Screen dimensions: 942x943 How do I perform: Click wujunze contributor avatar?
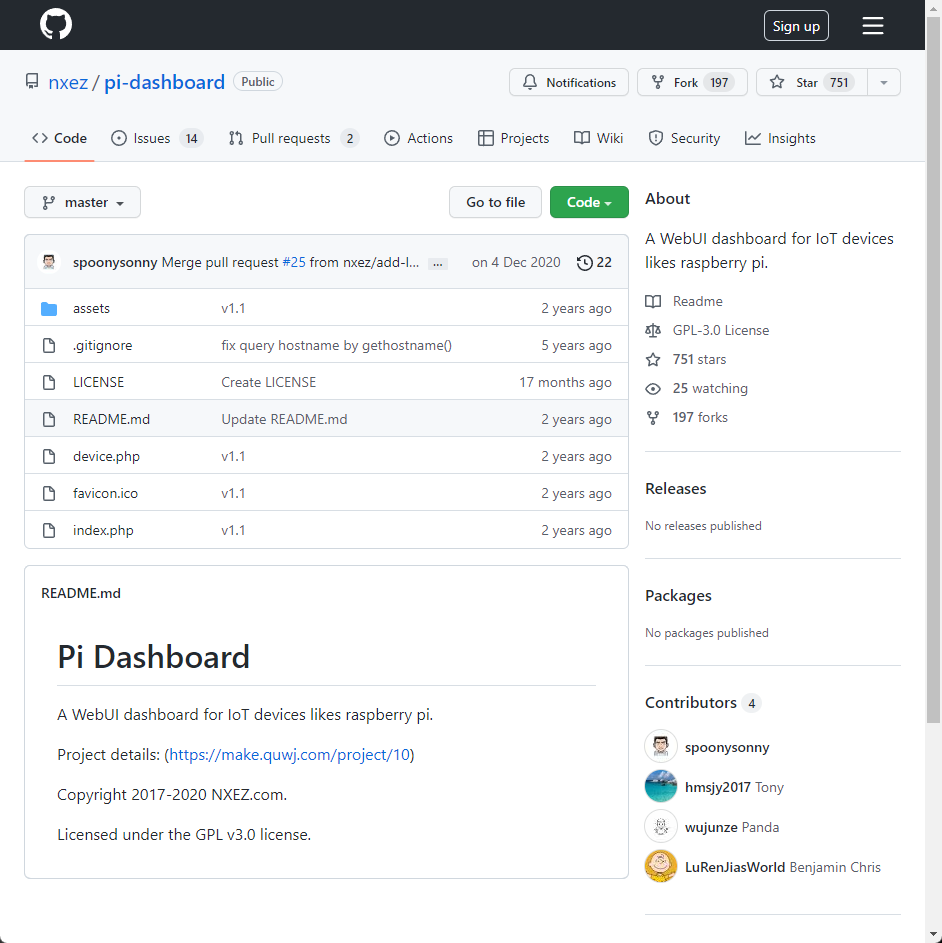660,827
